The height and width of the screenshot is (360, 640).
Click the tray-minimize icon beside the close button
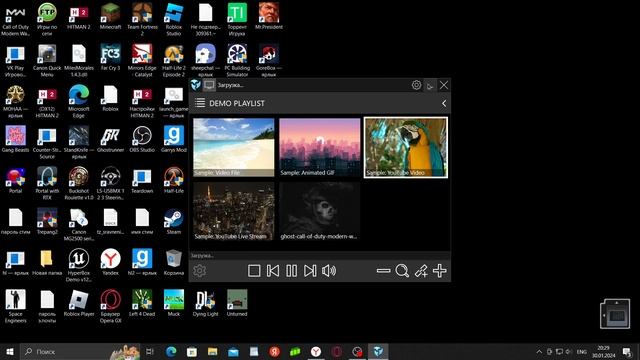(x=430, y=85)
